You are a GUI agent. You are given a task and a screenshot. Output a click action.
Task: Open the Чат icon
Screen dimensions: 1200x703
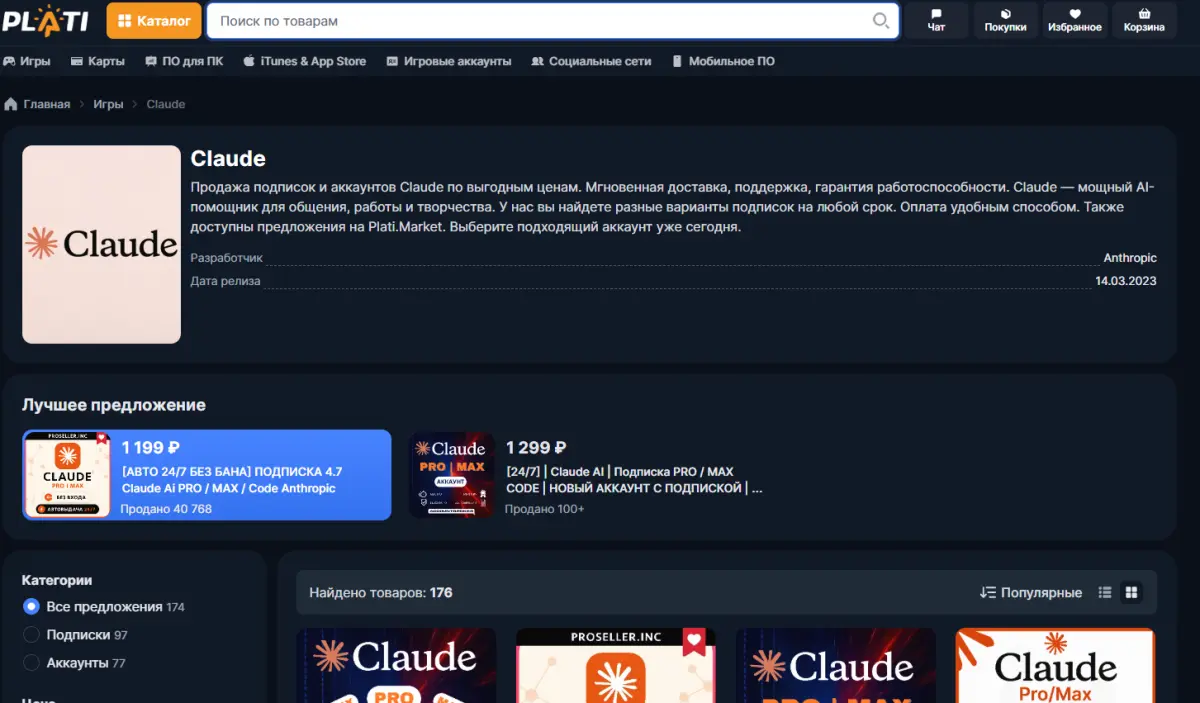pos(936,20)
